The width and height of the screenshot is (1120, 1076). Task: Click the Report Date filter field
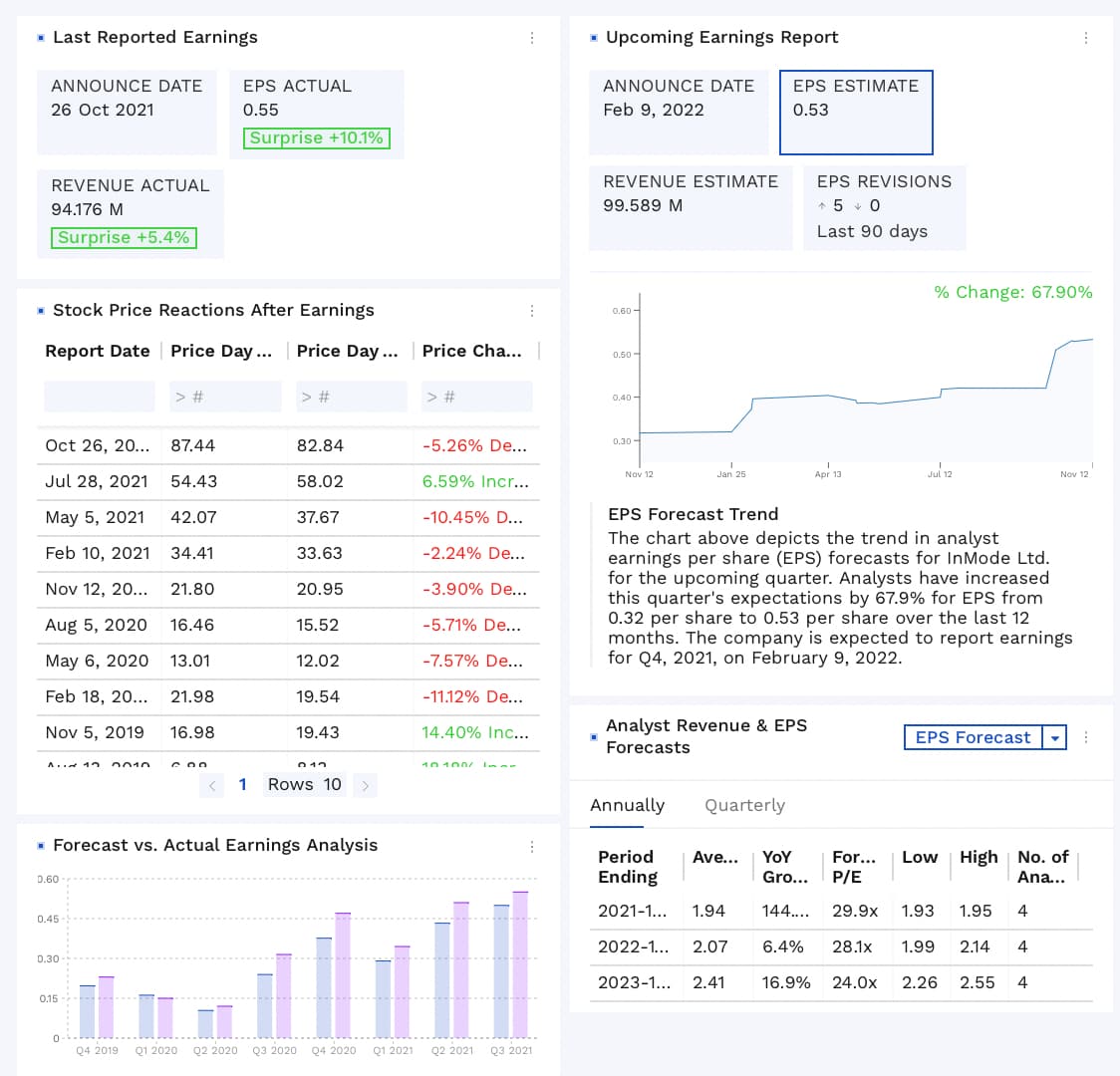point(100,397)
